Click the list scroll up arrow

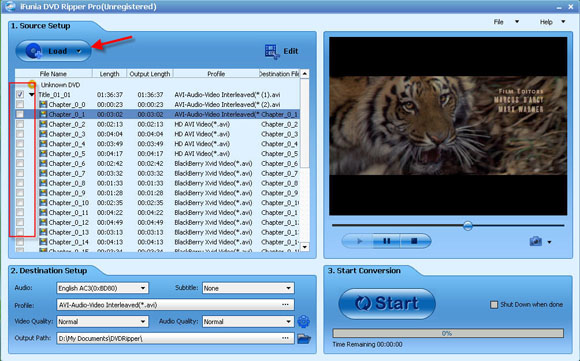(x=304, y=74)
